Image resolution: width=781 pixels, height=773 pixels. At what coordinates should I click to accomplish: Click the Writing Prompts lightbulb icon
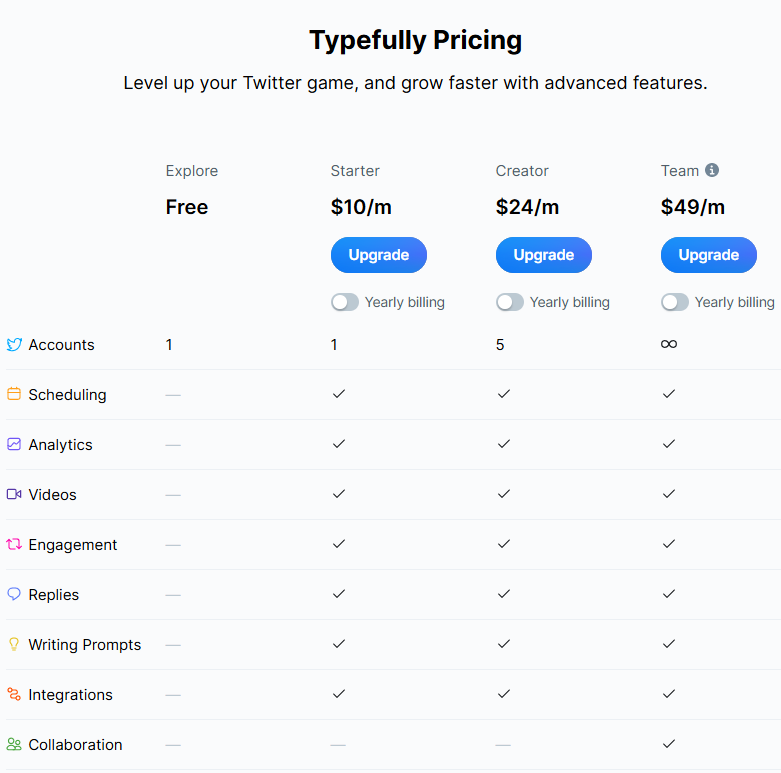point(14,644)
